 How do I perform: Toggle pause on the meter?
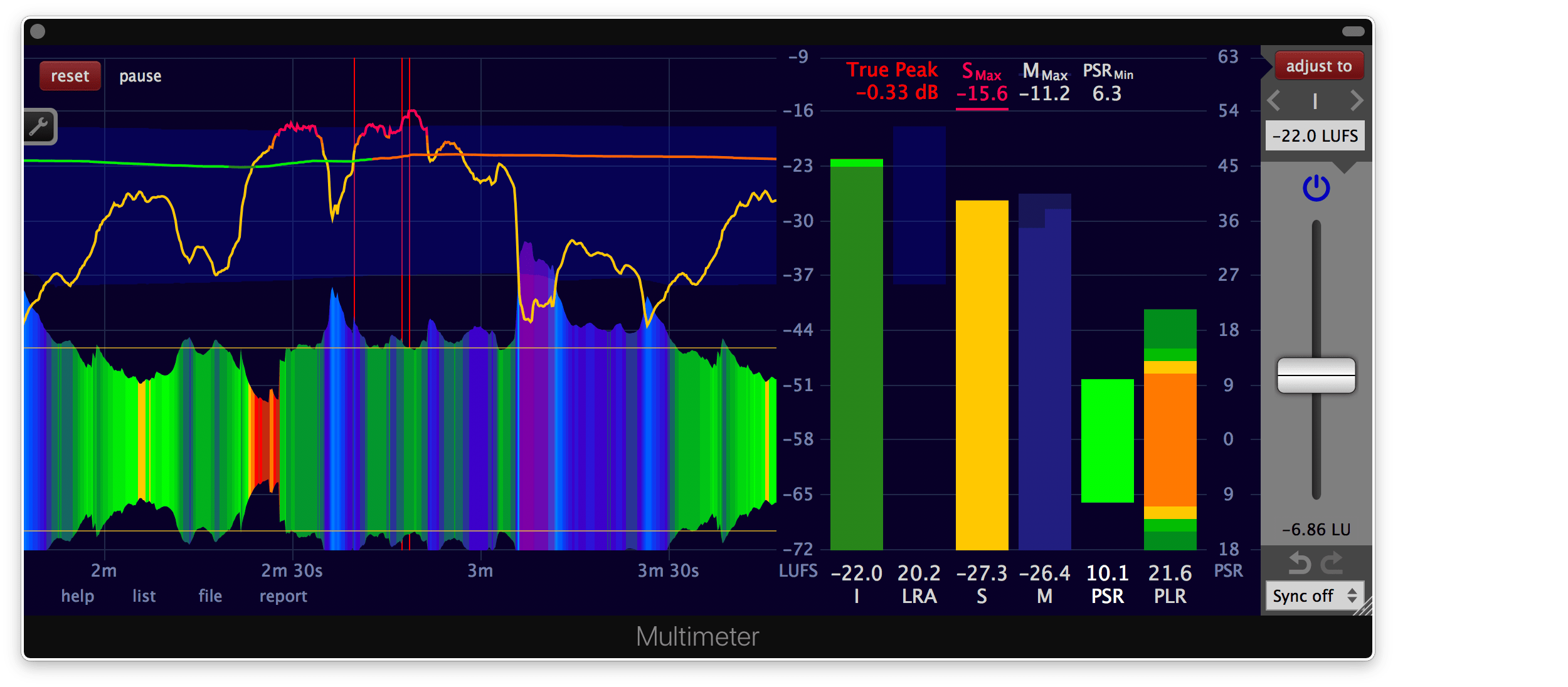coord(140,76)
